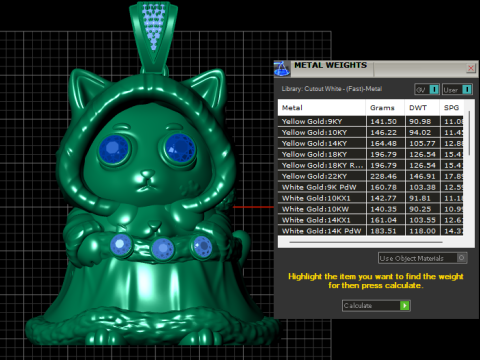Select the Yellow Gold:18KY R... row
This screenshot has height=360, width=480.
[x=370, y=165]
